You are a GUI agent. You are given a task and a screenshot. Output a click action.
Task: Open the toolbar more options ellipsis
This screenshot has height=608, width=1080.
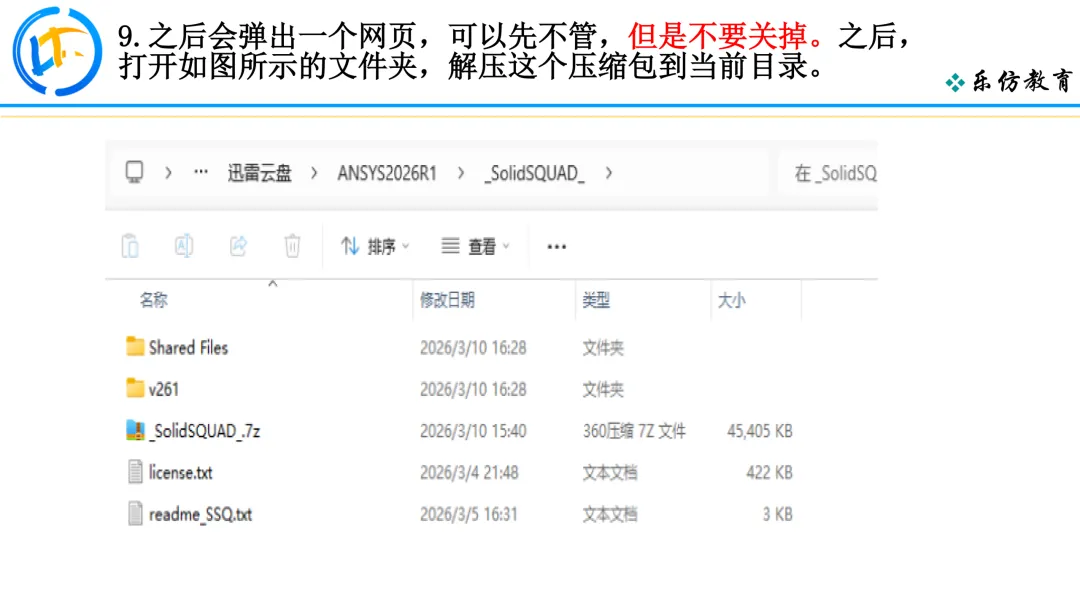(x=557, y=247)
